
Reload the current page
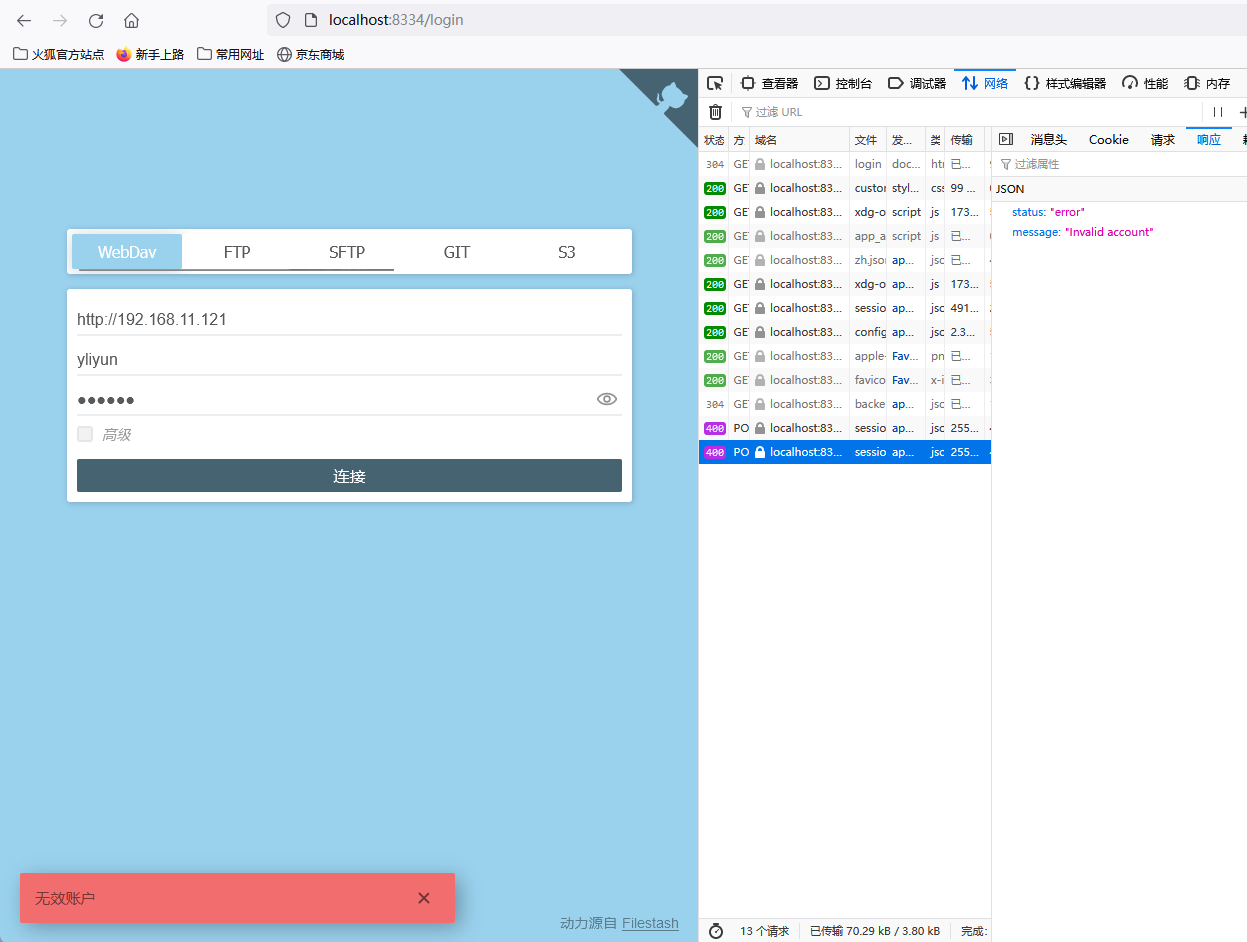[x=96, y=20]
